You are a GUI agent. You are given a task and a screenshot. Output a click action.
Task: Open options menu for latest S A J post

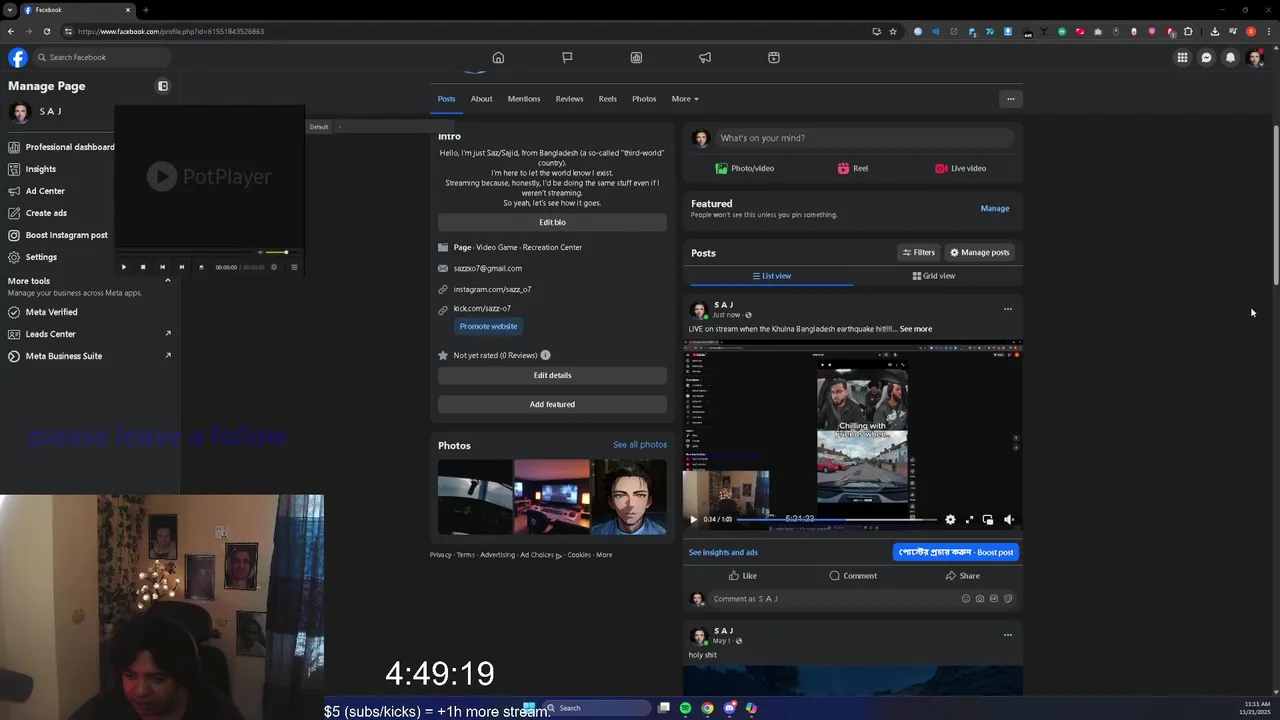click(x=1007, y=309)
